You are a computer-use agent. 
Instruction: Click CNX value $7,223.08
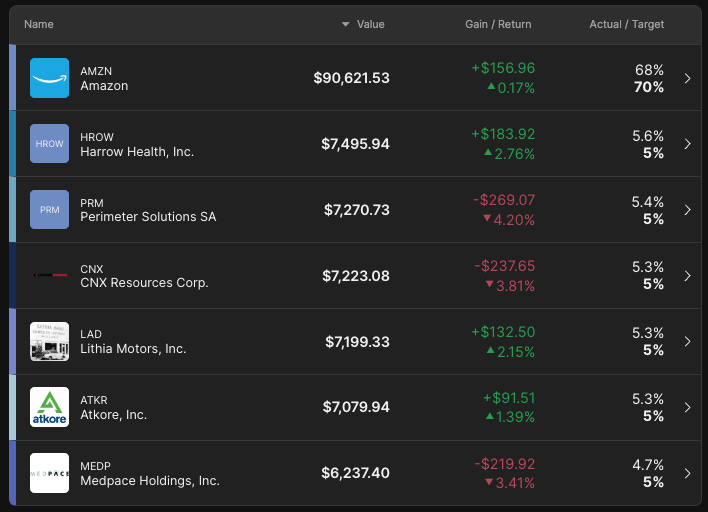point(356,276)
